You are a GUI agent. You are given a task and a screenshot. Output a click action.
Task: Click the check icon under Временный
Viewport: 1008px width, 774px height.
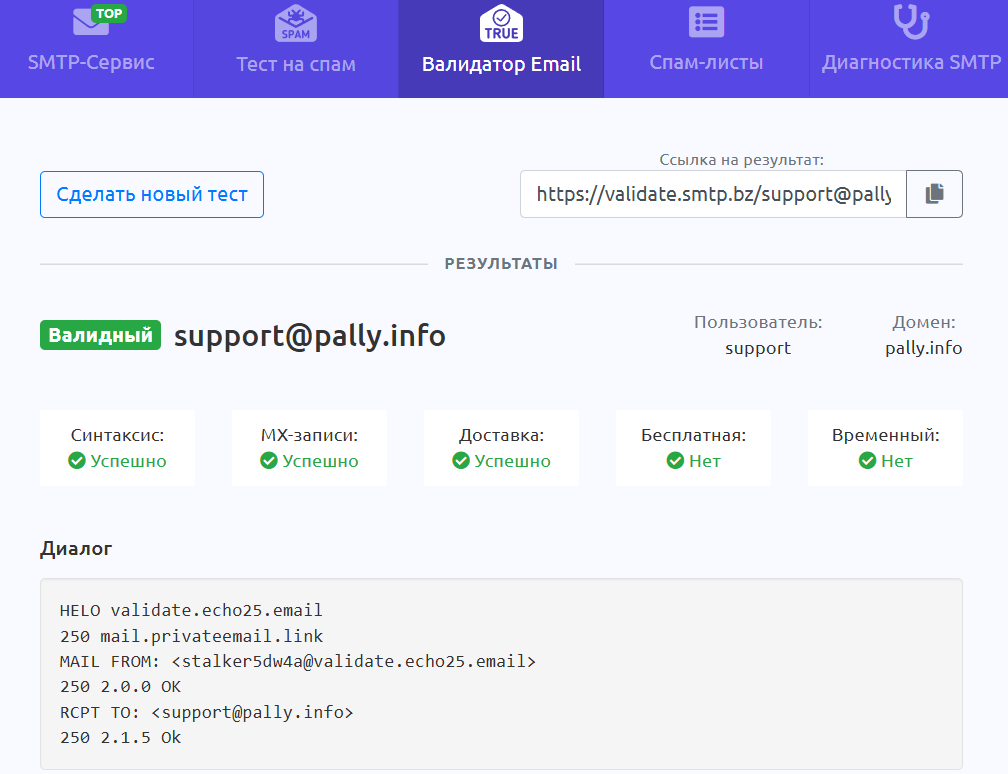click(x=867, y=461)
